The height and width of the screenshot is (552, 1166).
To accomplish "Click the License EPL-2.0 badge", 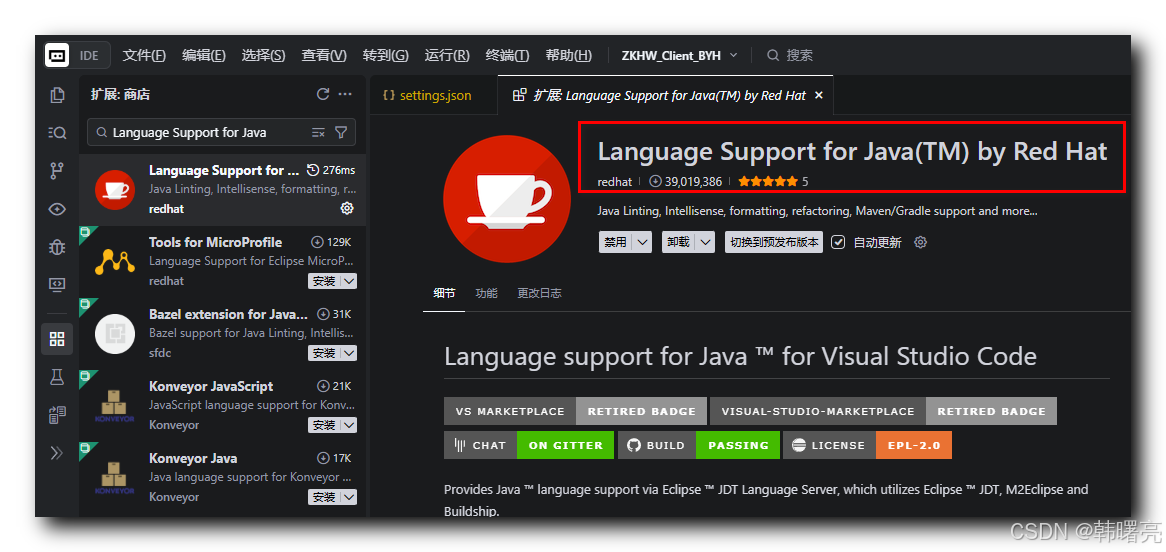I will [867, 445].
